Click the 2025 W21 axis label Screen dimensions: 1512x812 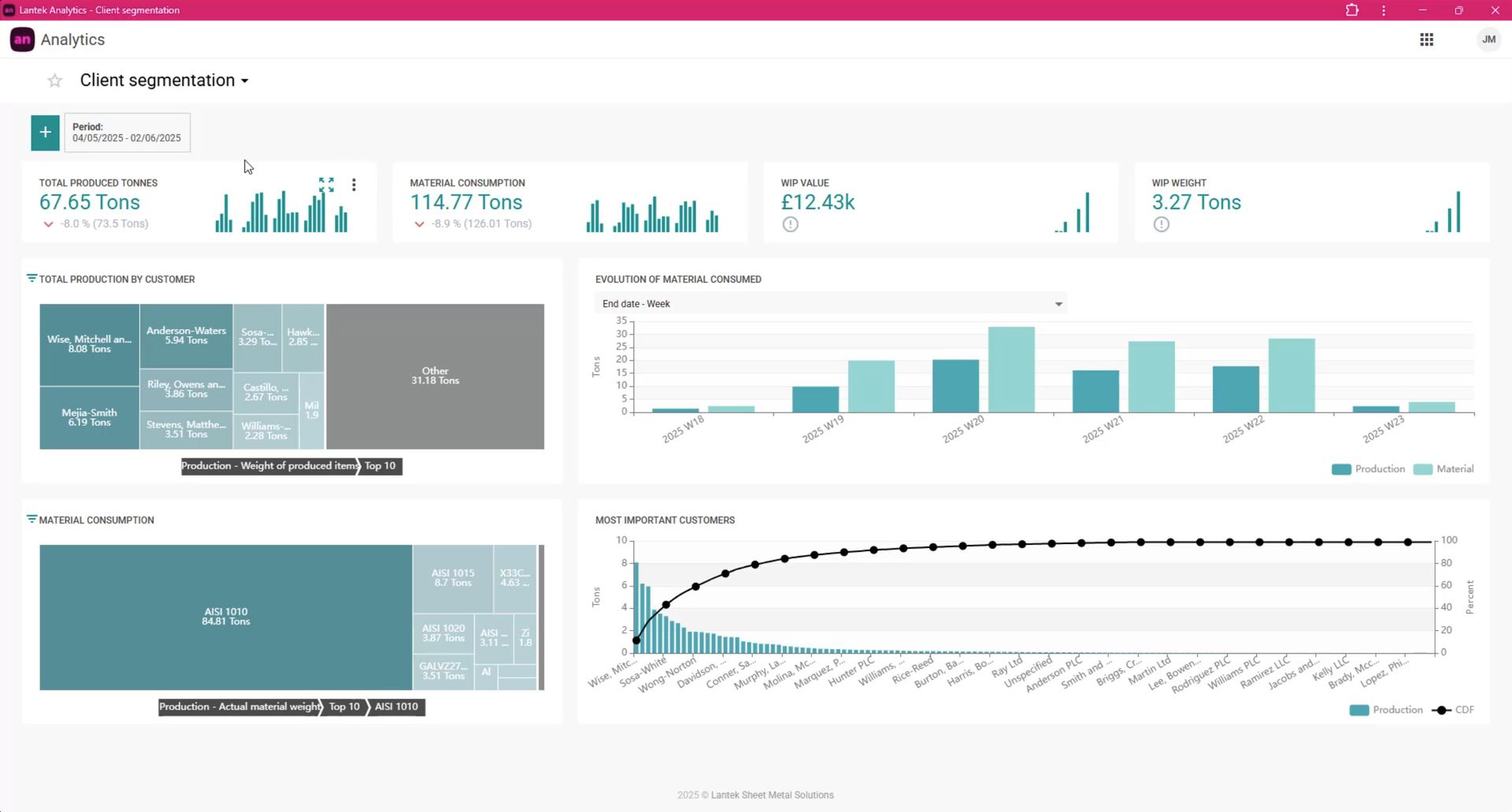click(1102, 430)
